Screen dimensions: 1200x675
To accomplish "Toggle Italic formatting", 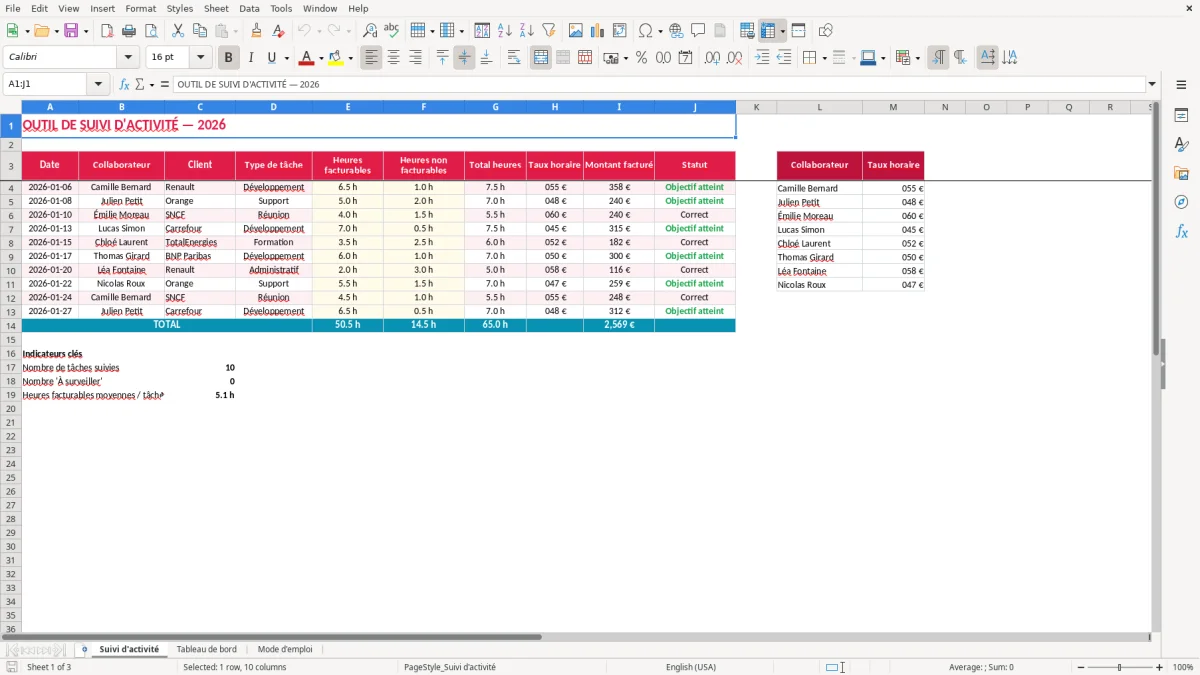I will click(x=251, y=58).
